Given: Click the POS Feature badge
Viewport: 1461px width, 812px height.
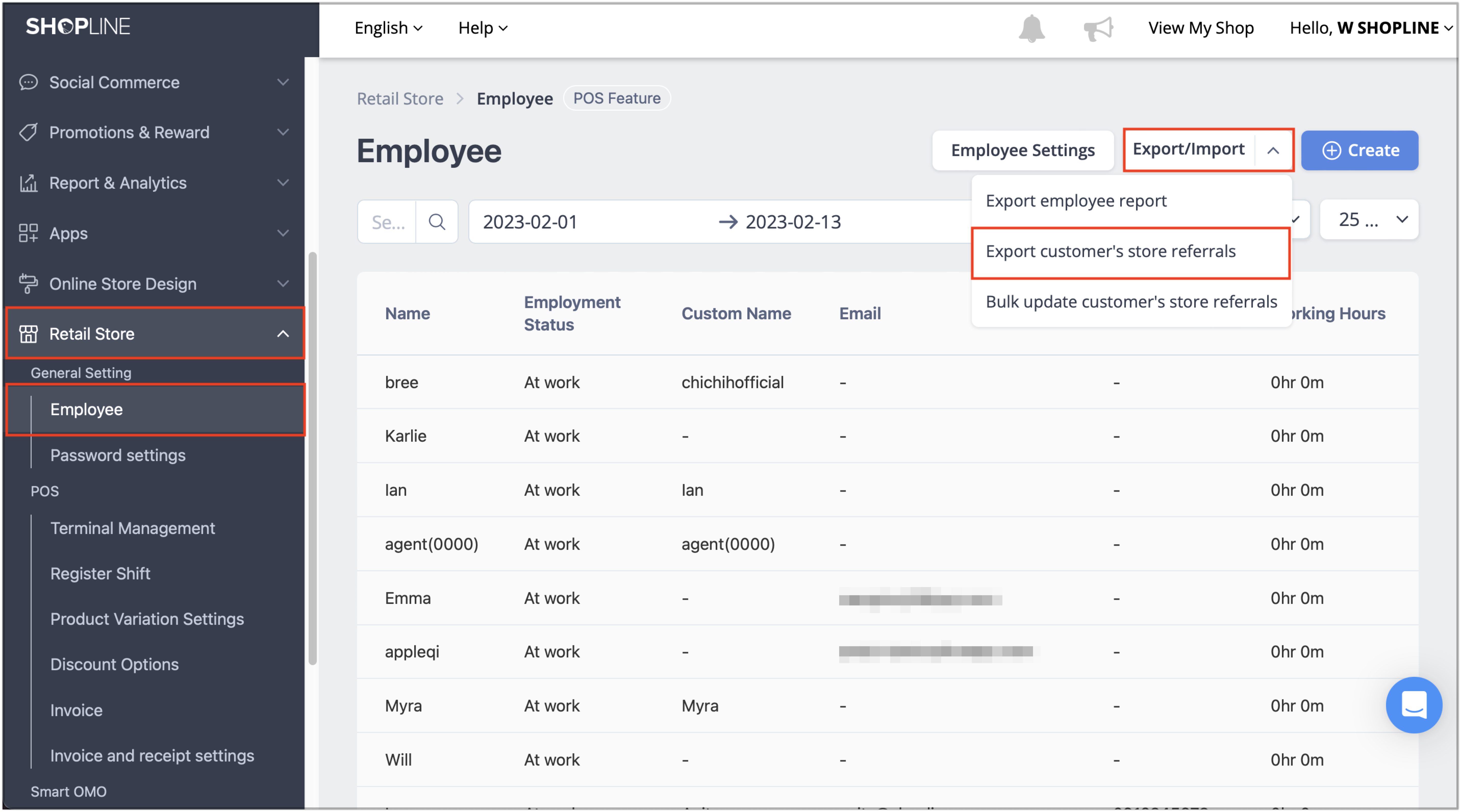Looking at the screenshot, I should click(x=617, y=99).
